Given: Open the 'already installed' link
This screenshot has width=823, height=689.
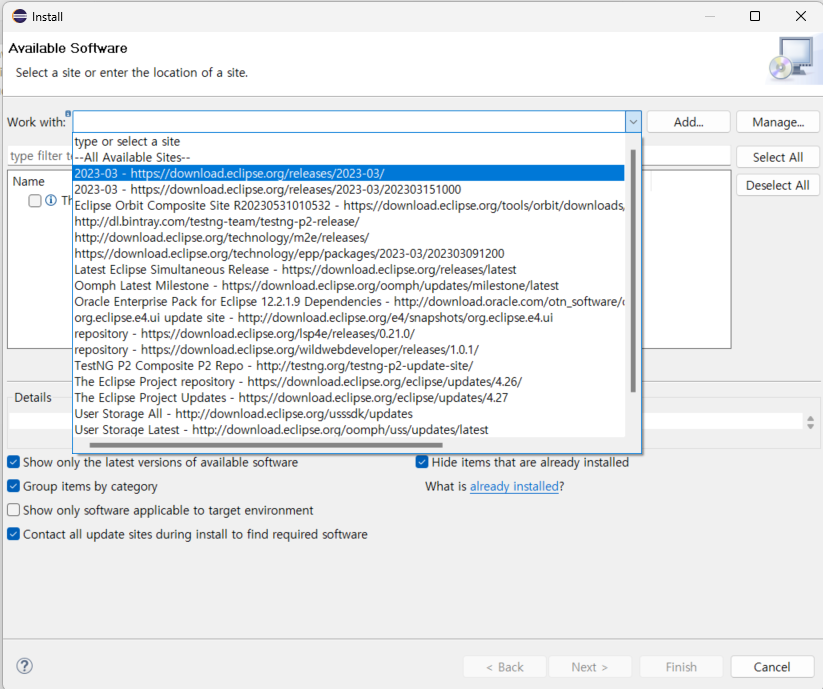Looking at the screenshot, I should point(514,486).
